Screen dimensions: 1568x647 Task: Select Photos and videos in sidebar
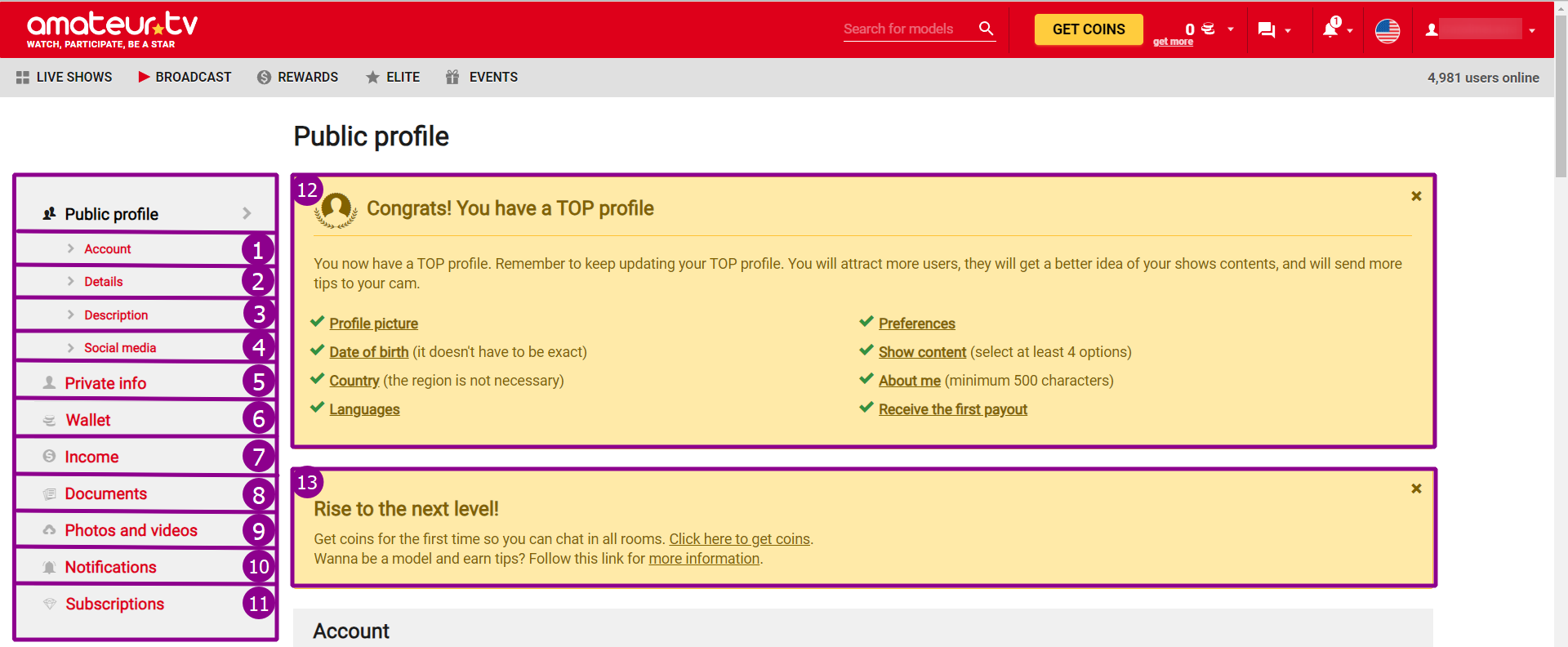(131, 530)
